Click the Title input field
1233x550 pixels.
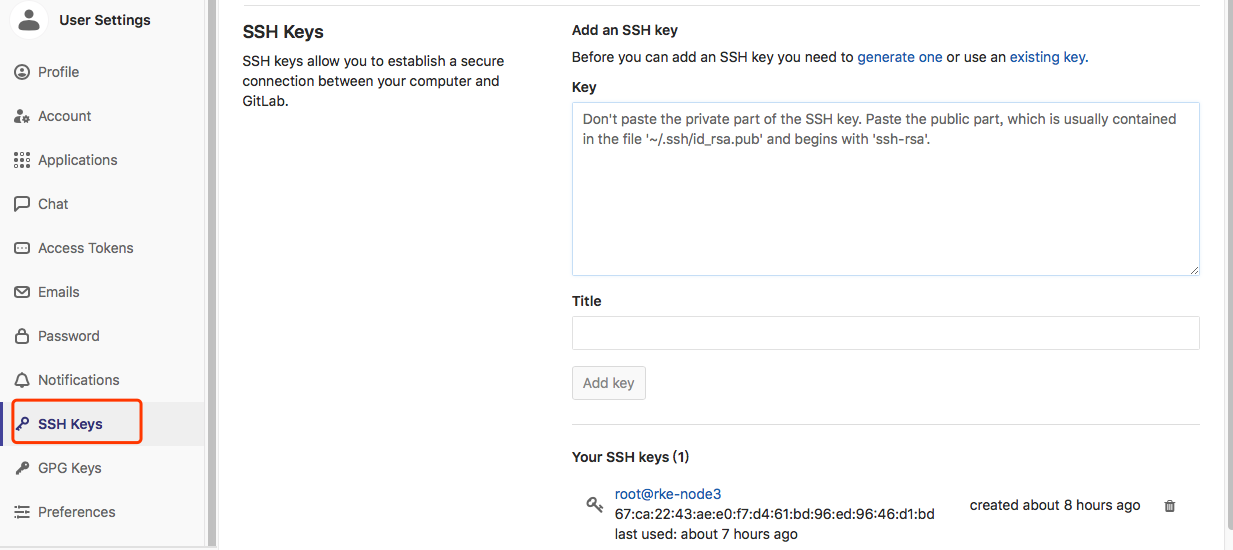coord(885,333)
